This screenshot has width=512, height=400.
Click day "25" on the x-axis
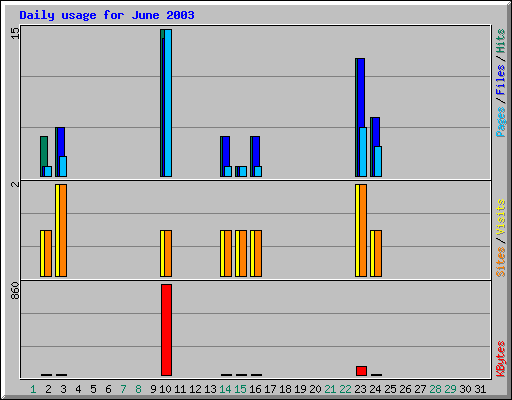(x=390, y=389)
